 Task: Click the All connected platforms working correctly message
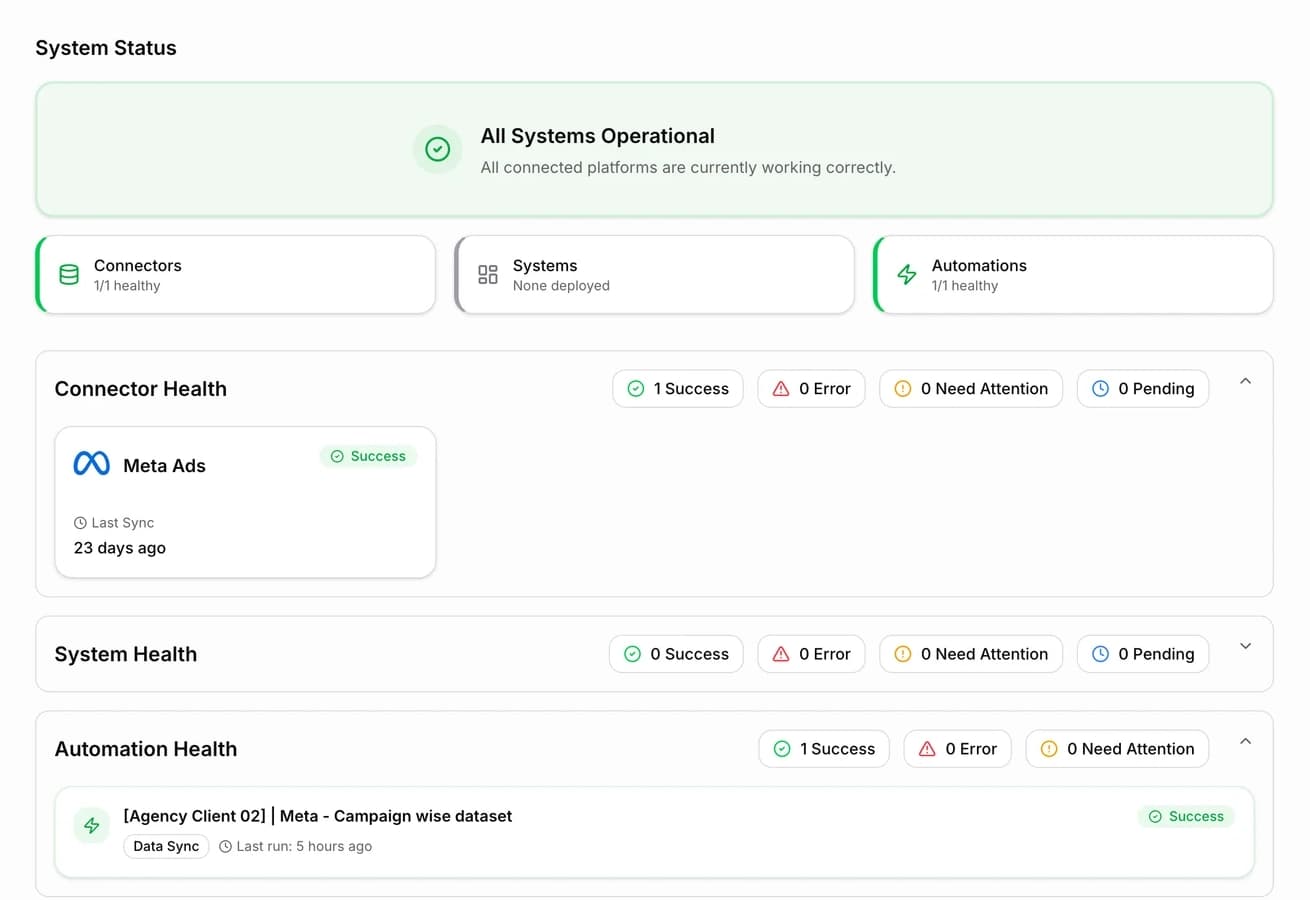(688, 167)
